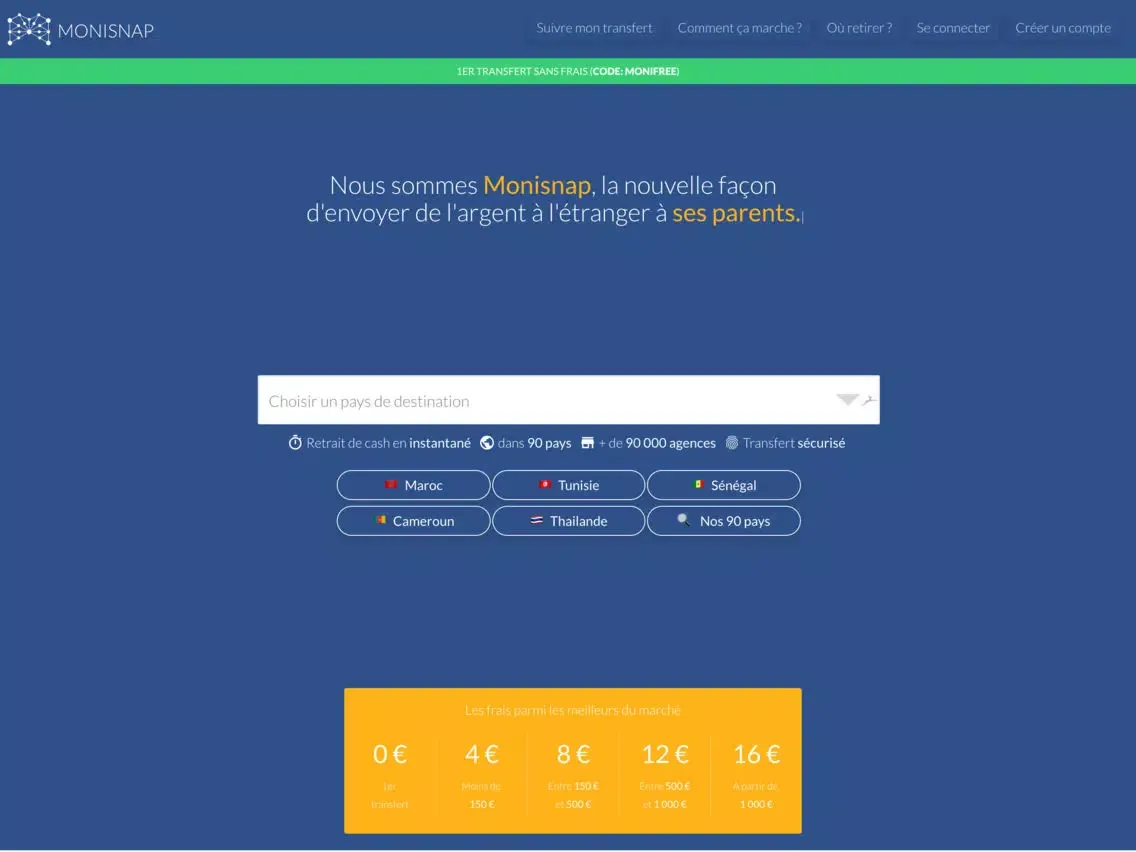Click the 16 € fee amount

pyautogui.click(x=756, y=754)
